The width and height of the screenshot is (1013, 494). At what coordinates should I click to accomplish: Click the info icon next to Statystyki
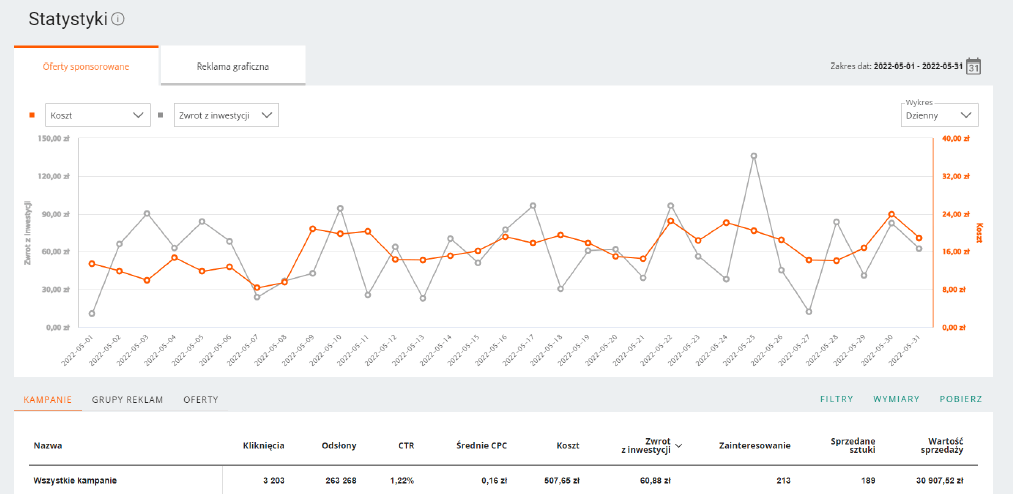(x=118, y=20)
